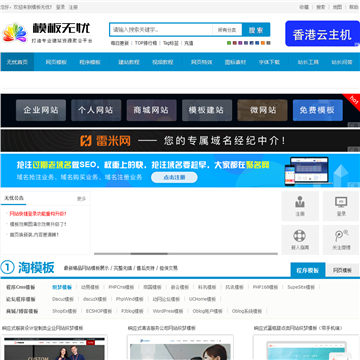Open 网页模板 in the navigation bar
This screenshot has height=360, width=360.
click(56, 62)
